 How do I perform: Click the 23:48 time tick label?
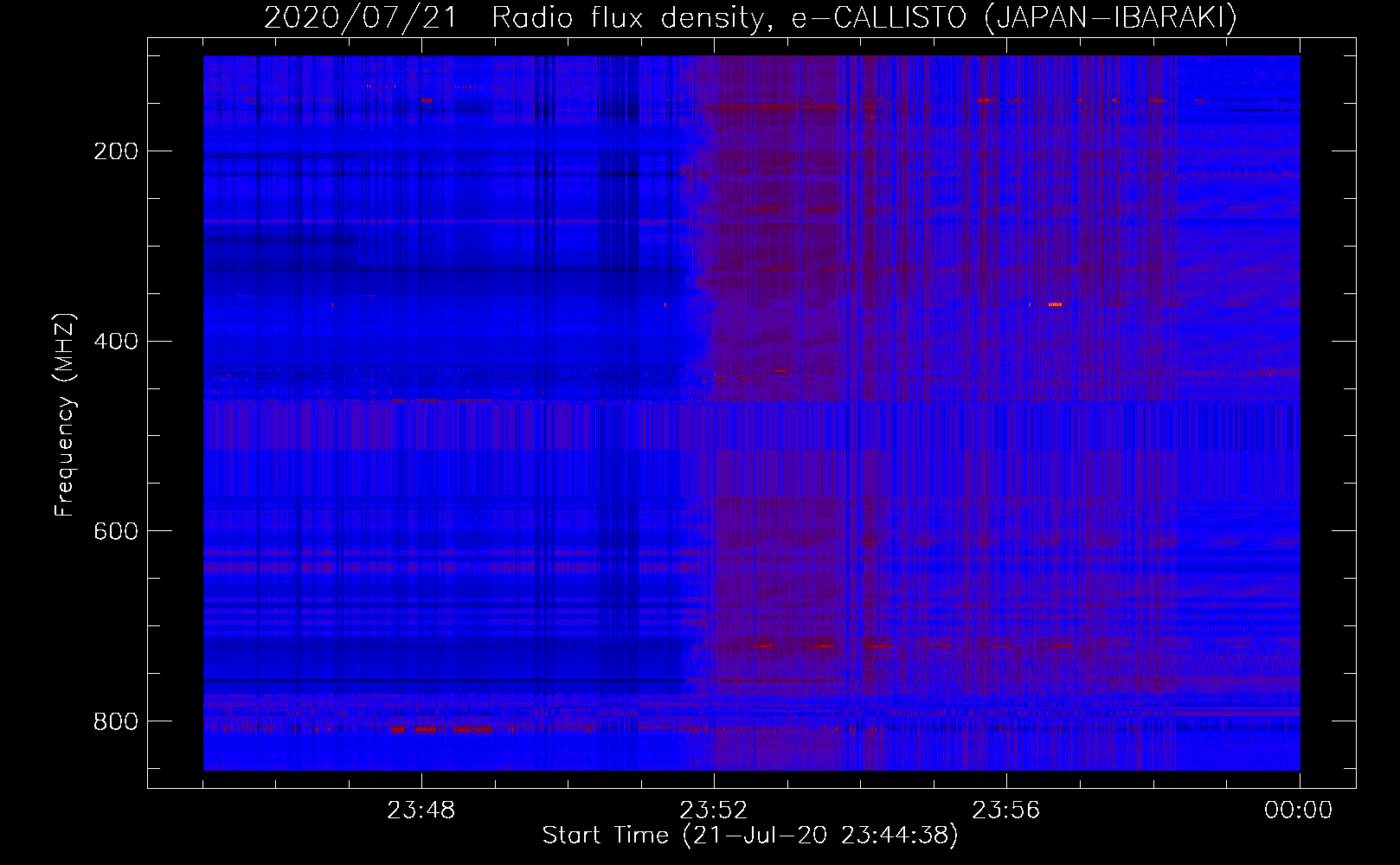click(421, 811)
